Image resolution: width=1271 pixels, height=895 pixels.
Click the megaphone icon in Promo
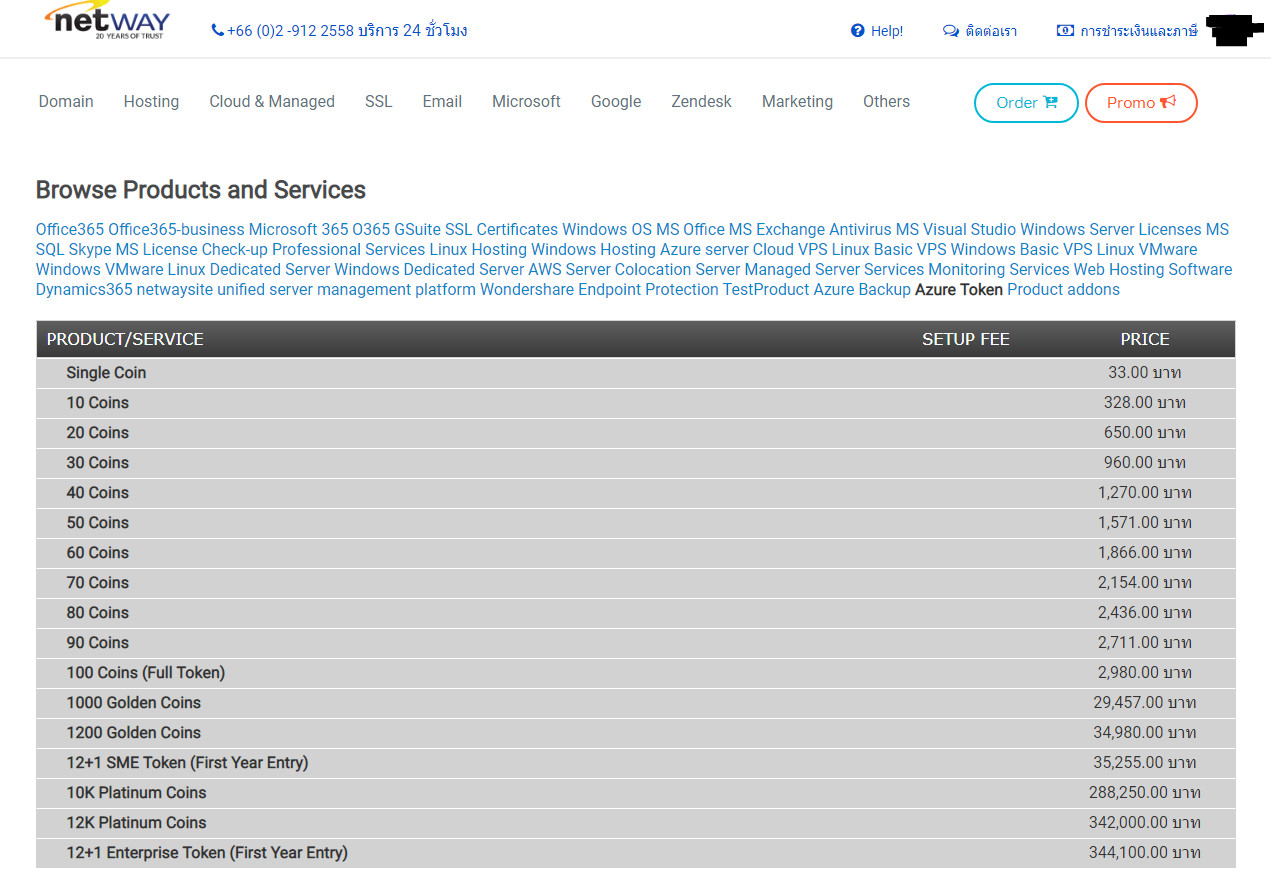click(1168, 102)
